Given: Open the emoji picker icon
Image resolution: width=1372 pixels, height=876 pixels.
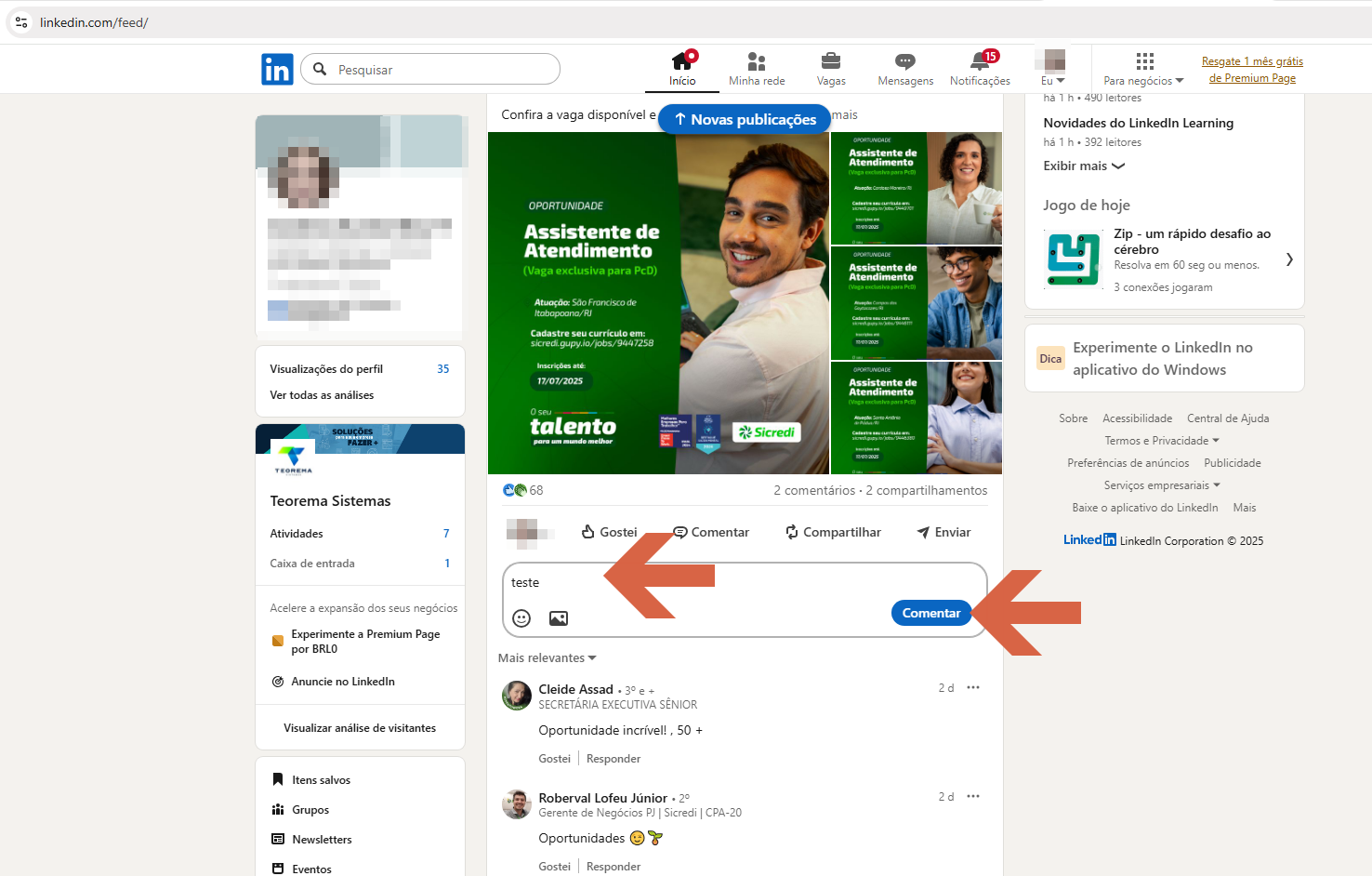Looking at the screenshot, I should pos(521,618).
